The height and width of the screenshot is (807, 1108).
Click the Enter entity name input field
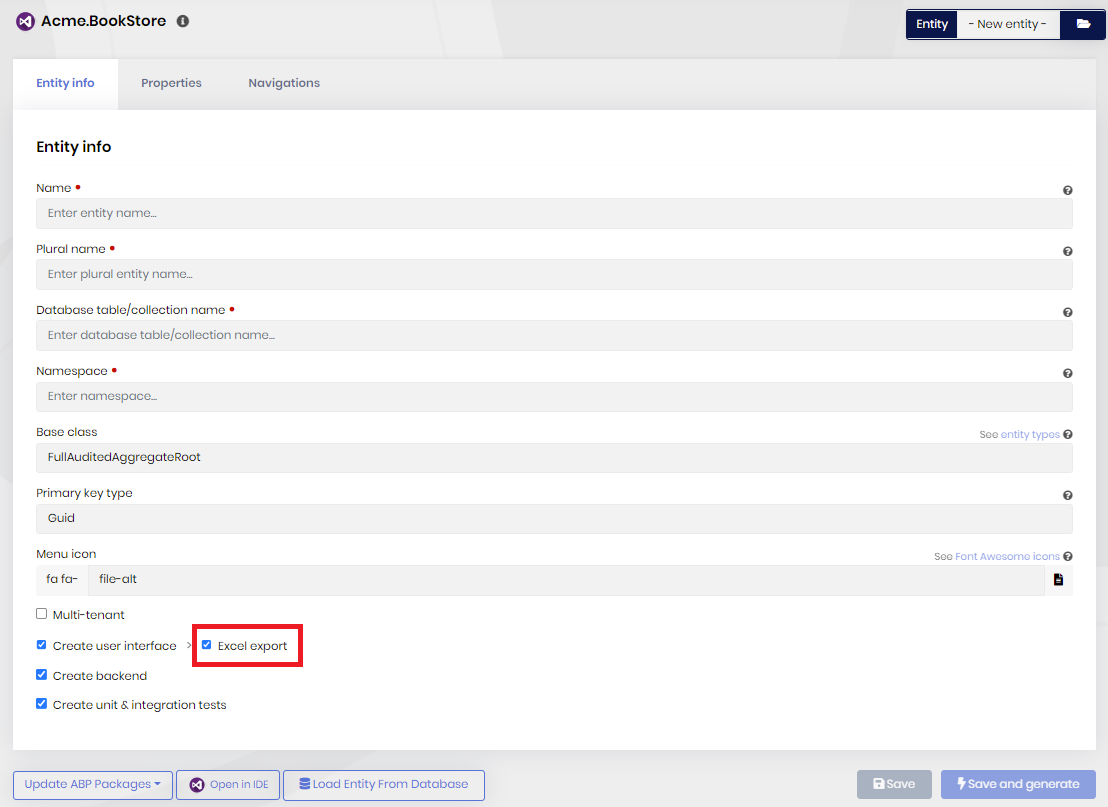pos(554,213)
